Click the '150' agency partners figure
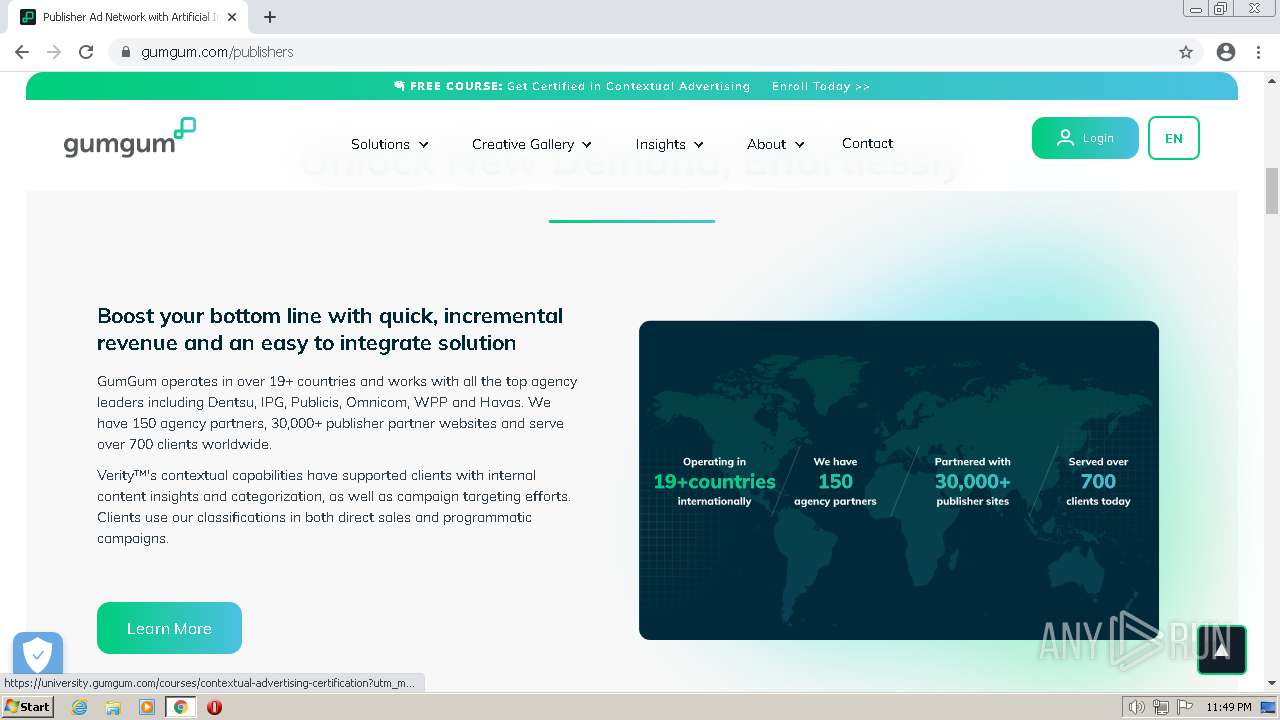 coord(835,481)
